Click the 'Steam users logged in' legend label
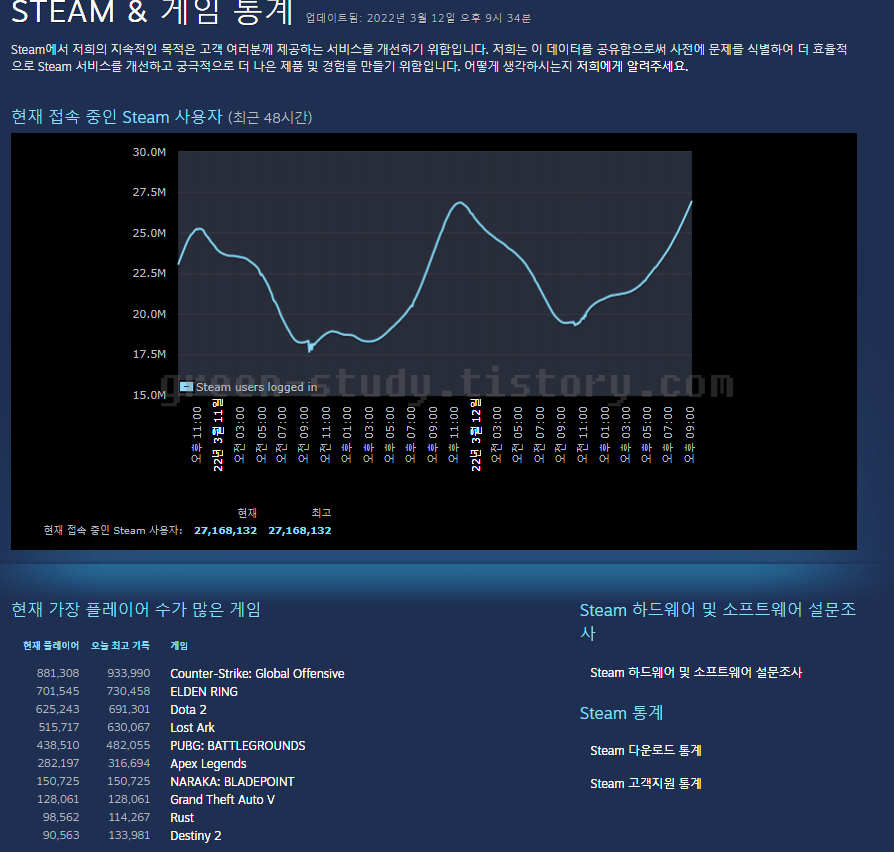Viewport: 894px width, 852px height. click(257, 387)
